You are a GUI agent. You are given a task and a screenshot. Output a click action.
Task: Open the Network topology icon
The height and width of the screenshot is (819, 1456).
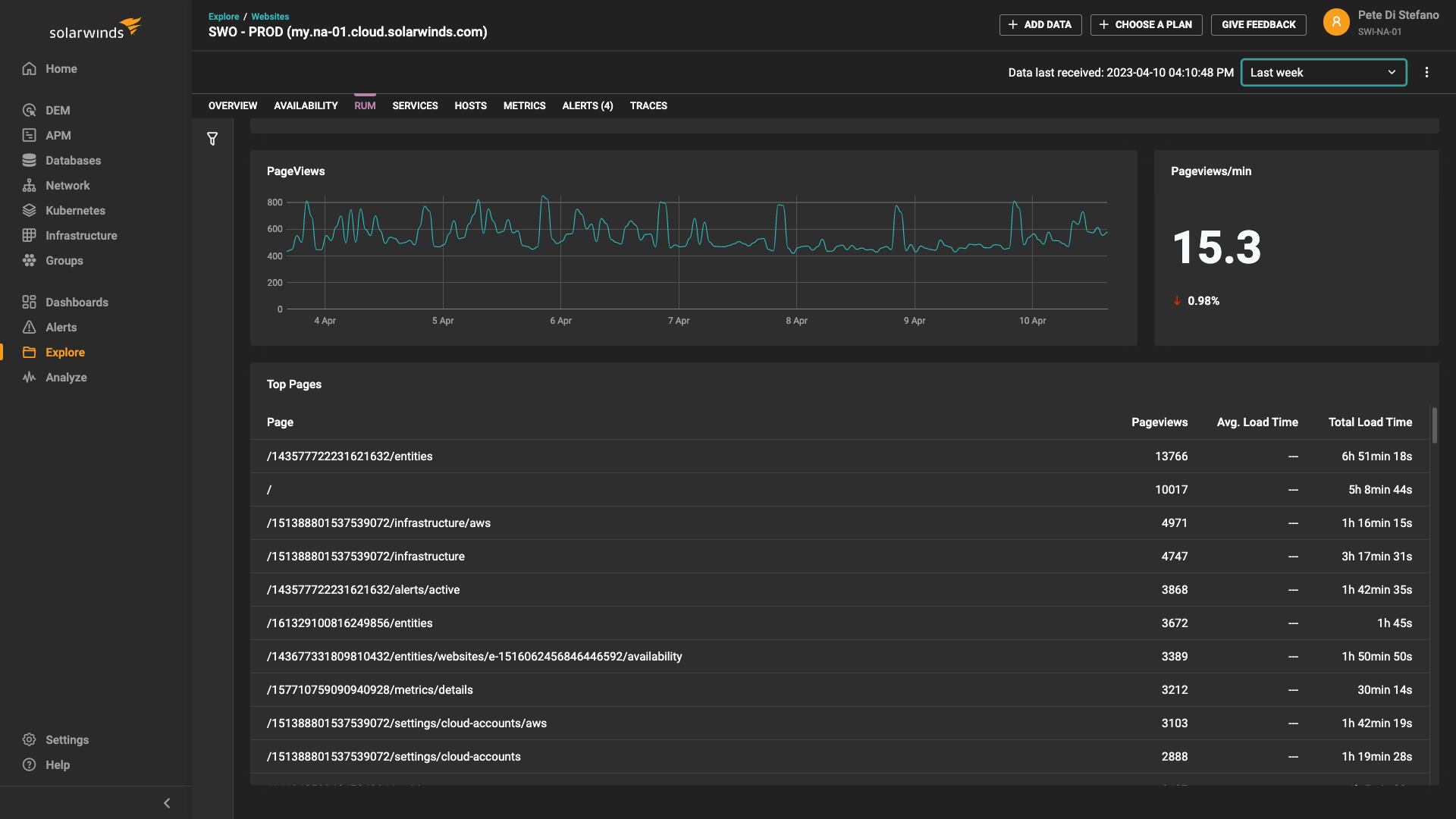point(30,185)
